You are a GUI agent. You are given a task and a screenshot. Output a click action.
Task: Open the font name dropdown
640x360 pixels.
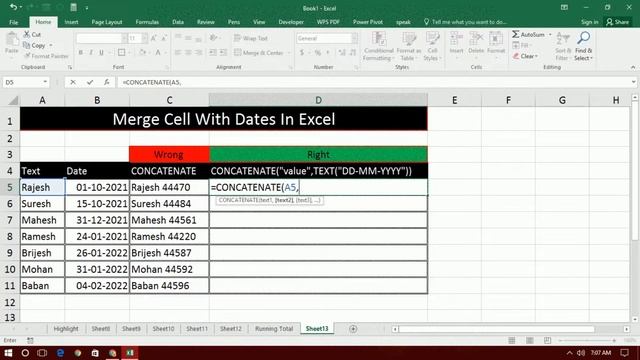point(124,38)
